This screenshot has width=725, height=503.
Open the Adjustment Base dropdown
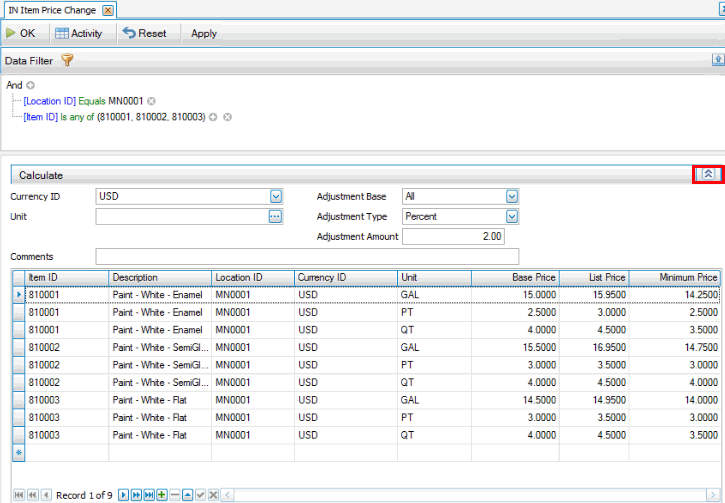coord(512,197)
